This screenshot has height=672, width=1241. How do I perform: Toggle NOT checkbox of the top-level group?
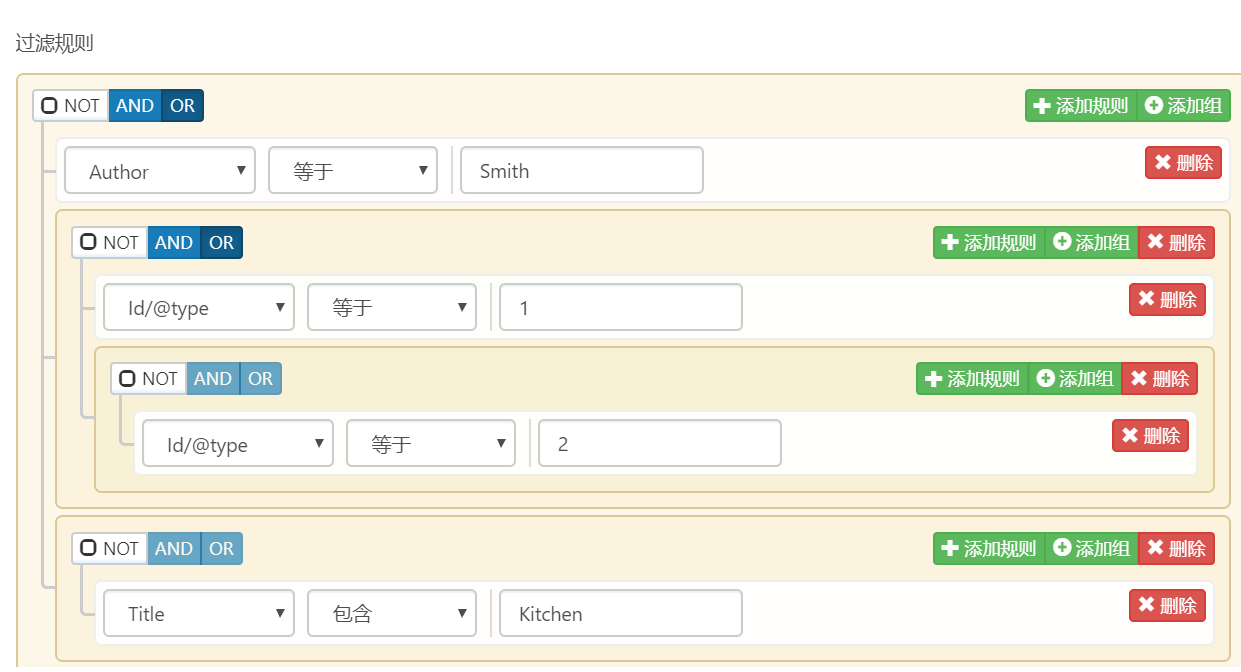pyautogui.click(x=50, y=106)
